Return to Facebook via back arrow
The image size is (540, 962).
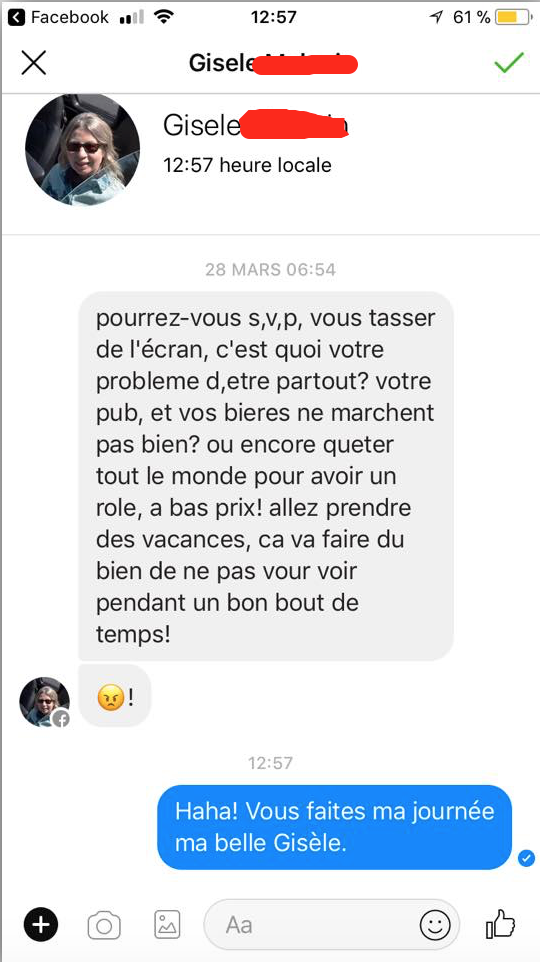[x=17, y=17]
